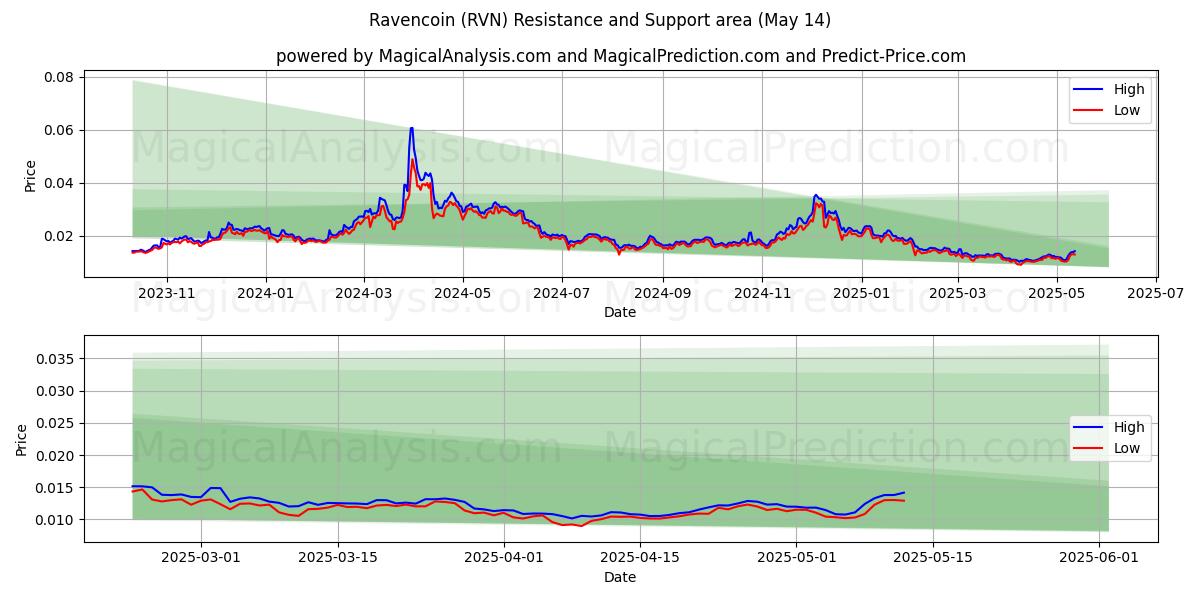This screenshot has width=1200, height=600.
Task: Click the top chart x-axis label '2025-05'
Action: click(x=1056, y=293)
